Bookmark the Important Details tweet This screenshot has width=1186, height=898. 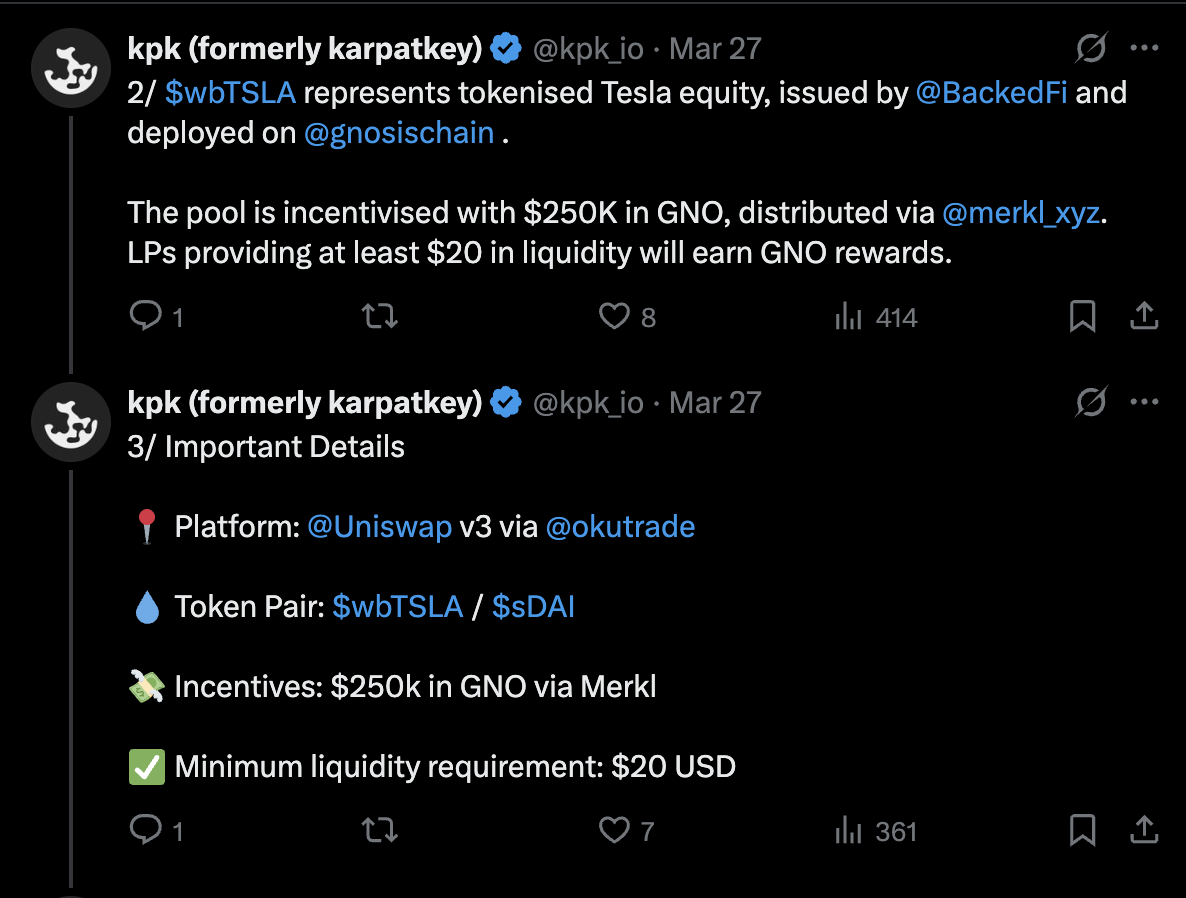tap(1082, 830)
